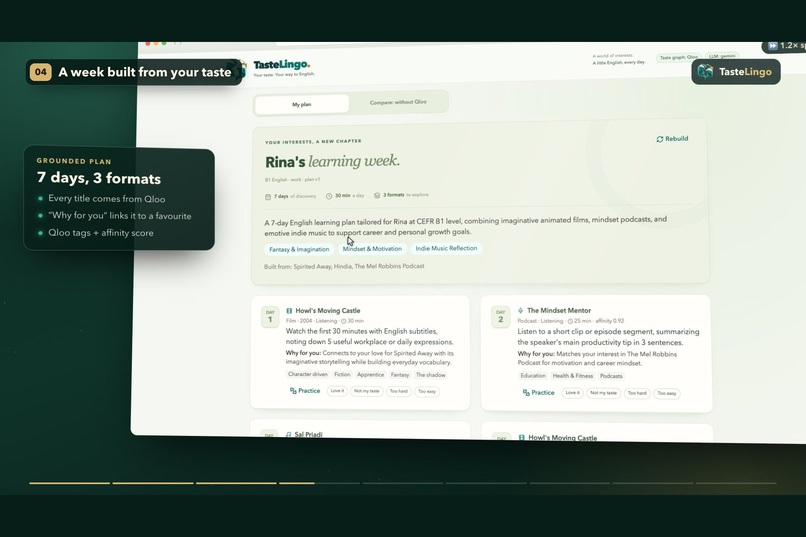Viewport: 806px width, 537px height.
Task: Mark Day 1 as Too hard
Action: click(x=398, y=392)
